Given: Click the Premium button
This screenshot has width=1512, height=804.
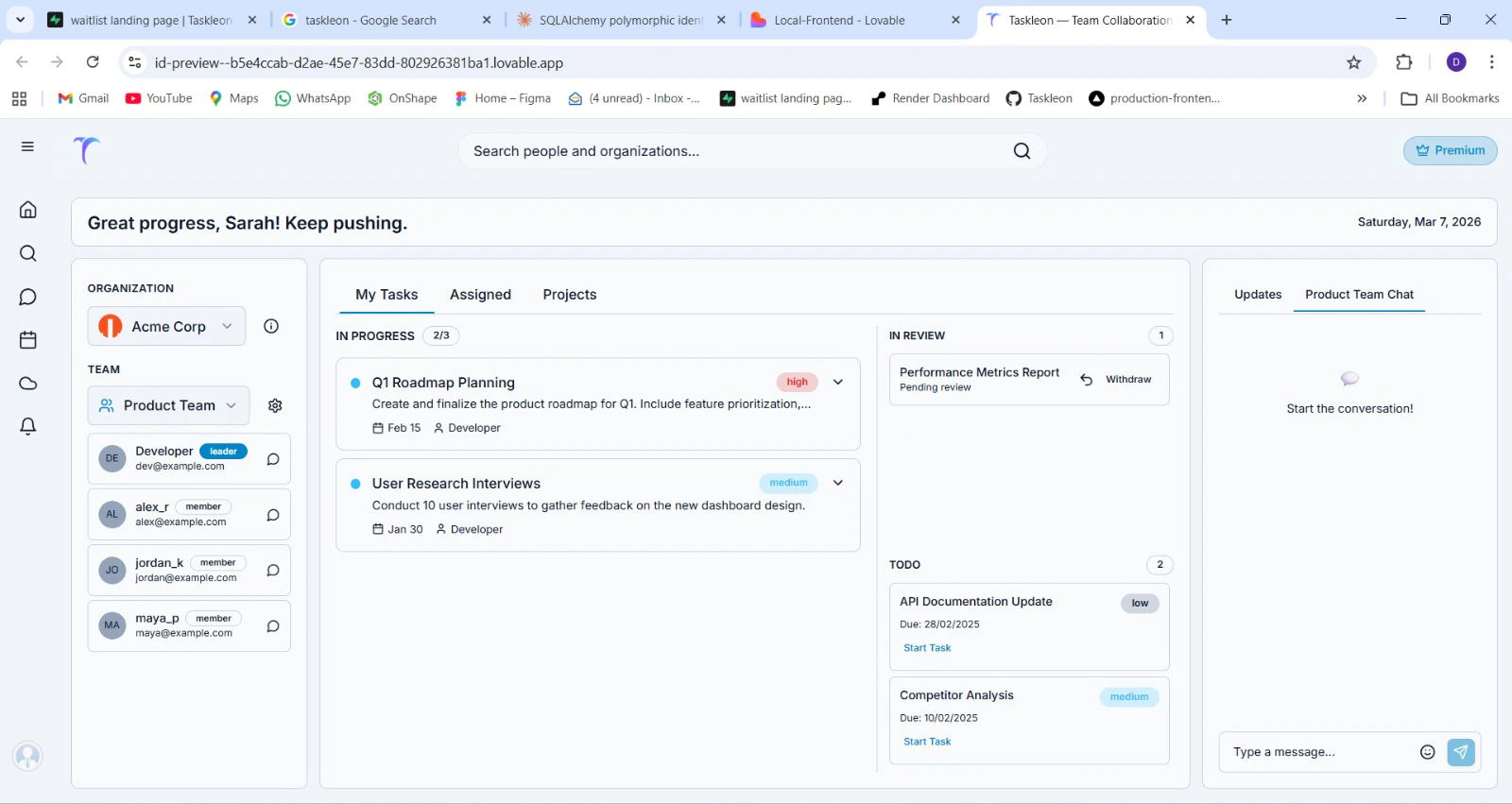Looking at the screenshot, I should (x=1451, y=150).
